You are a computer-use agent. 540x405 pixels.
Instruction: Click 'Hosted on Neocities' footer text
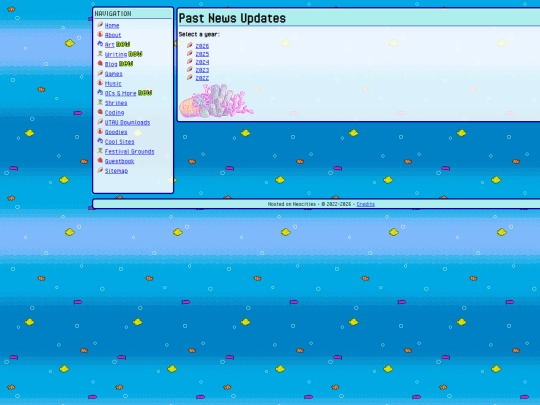coord(292,204)
